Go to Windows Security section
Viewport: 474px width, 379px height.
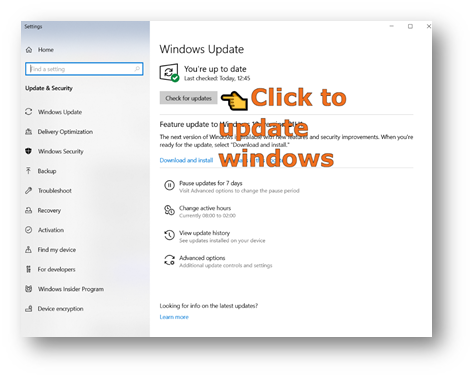coord(60,151)
